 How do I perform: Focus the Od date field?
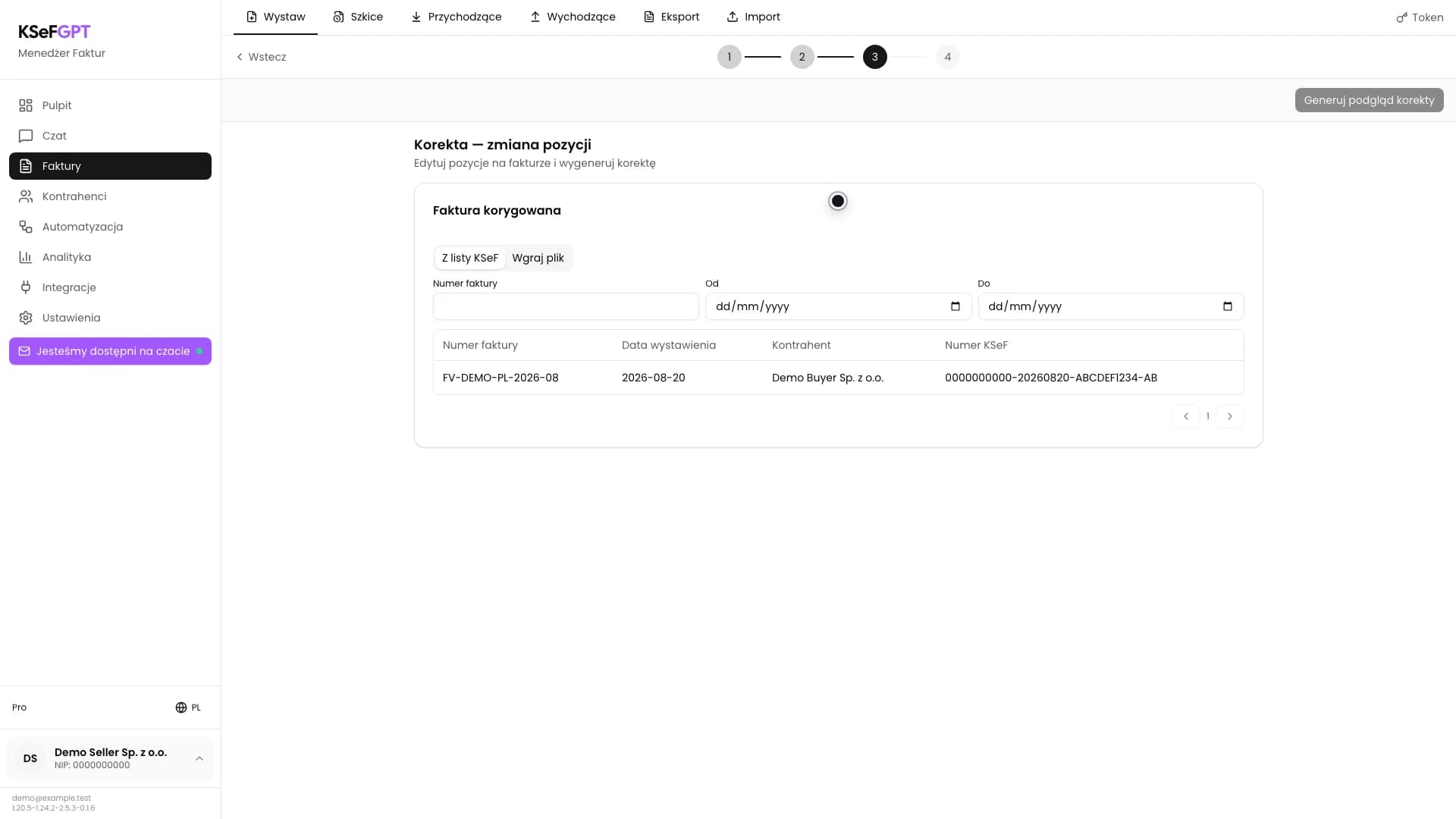tap(838, 306)
